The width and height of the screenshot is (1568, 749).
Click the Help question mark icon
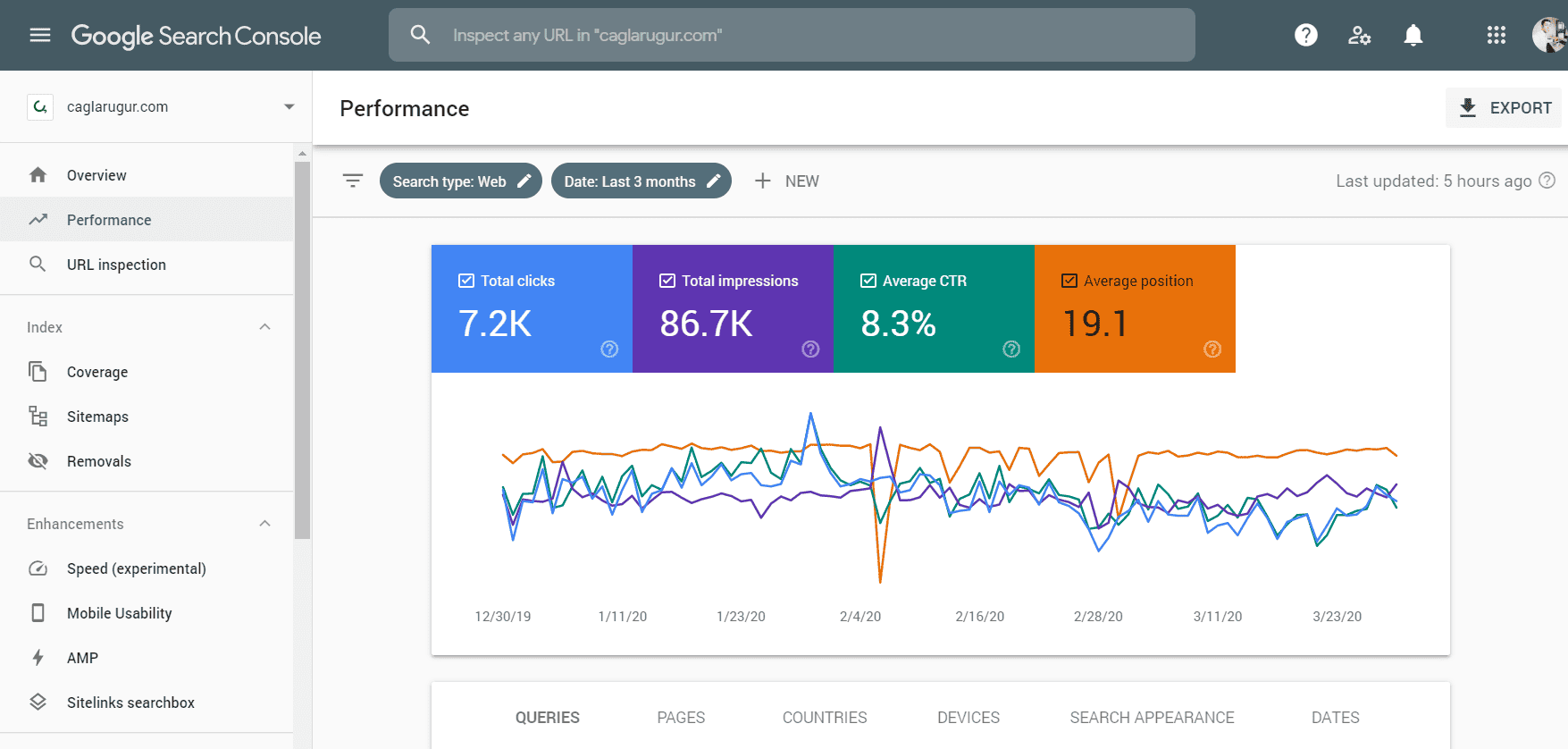pyautogui.click(x=1305, y=35)
